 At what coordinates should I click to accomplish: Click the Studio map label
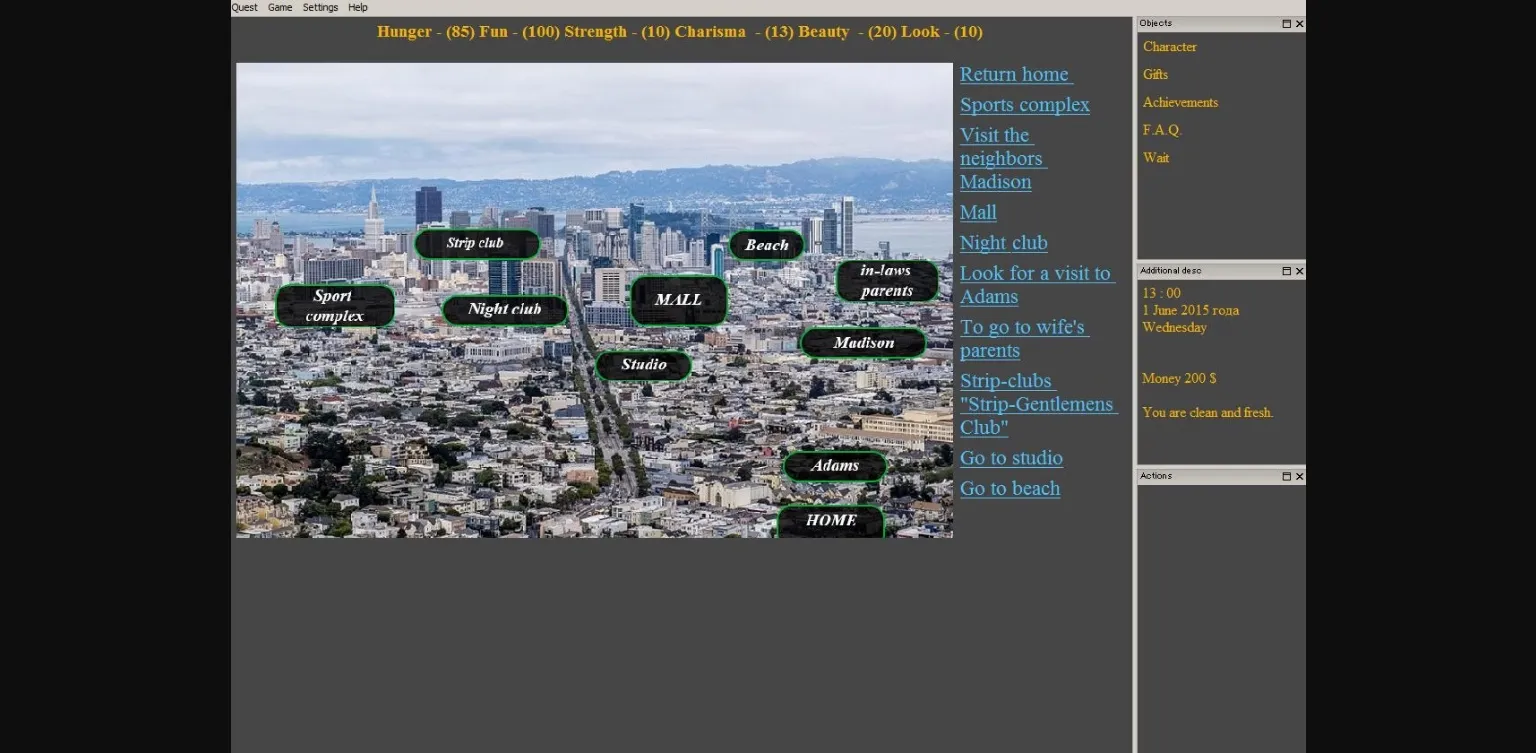[x=643, y=365]
